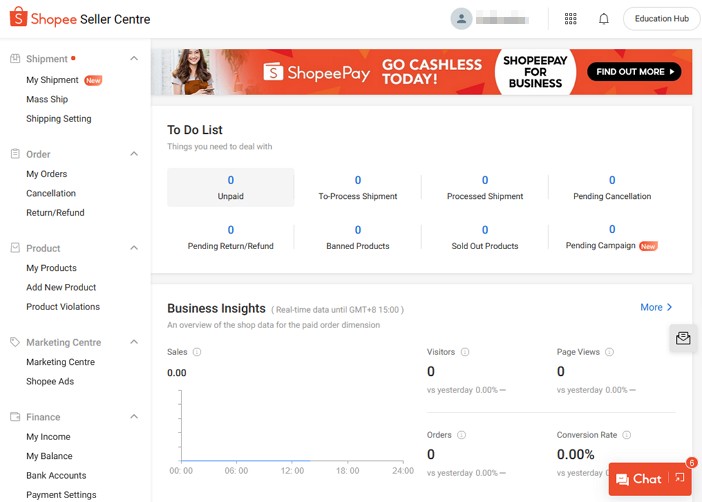The width and height of the screenshot is (702, 502).
Task: Click the ShopeePay banner image
Action: tap(421, 72)
